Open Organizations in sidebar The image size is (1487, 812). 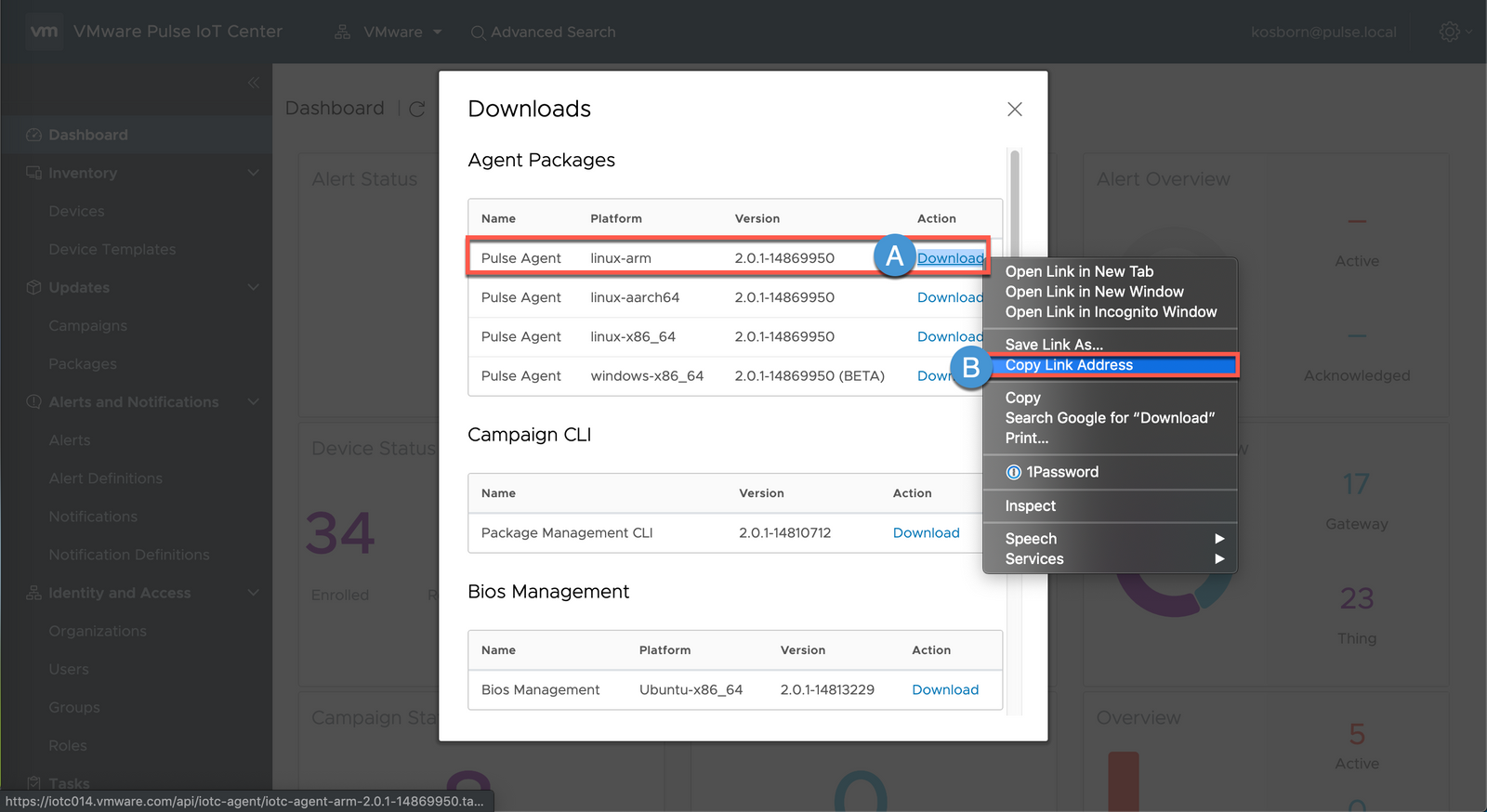coord(98,631)
